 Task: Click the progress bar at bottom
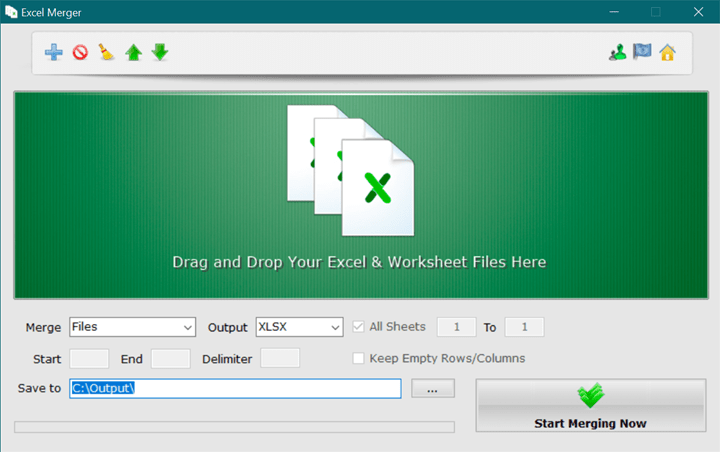tap(235, 427)
